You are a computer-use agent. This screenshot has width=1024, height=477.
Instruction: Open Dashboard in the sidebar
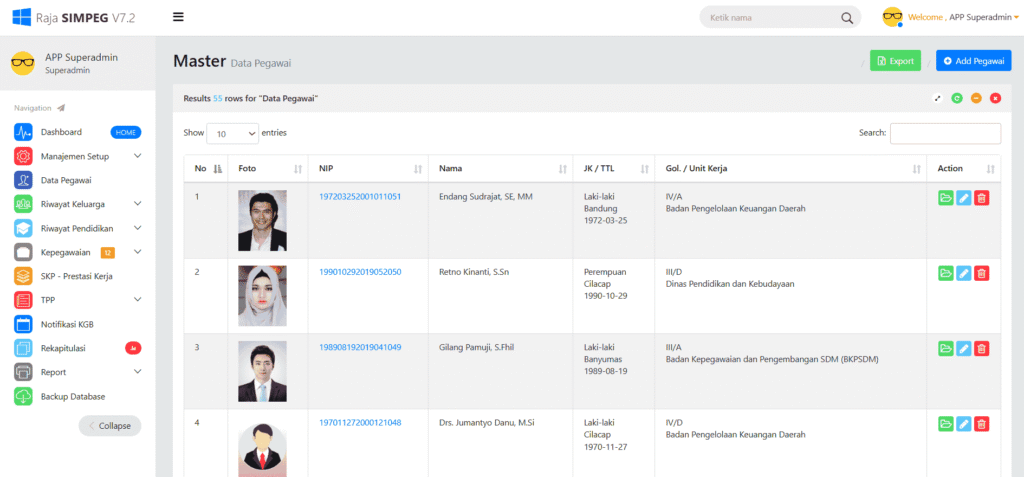[x=62, y=132]
